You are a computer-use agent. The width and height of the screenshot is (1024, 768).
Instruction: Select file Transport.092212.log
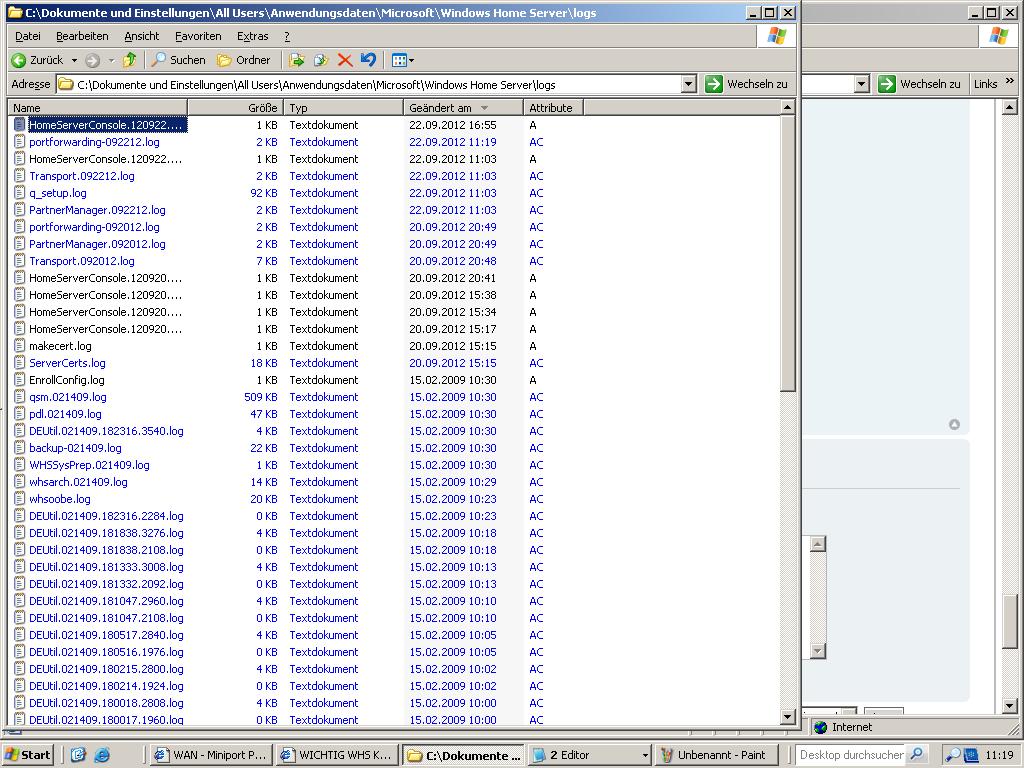(82, 176)
